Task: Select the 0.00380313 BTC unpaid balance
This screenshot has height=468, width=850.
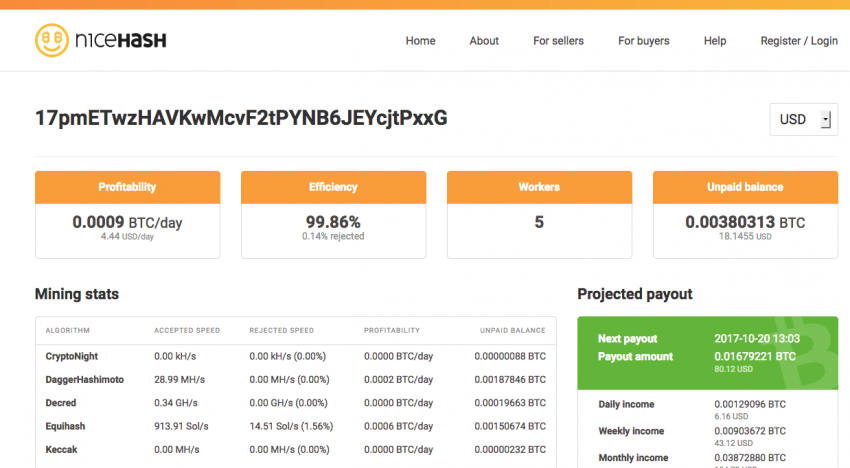Action: (x=745, y=222)
